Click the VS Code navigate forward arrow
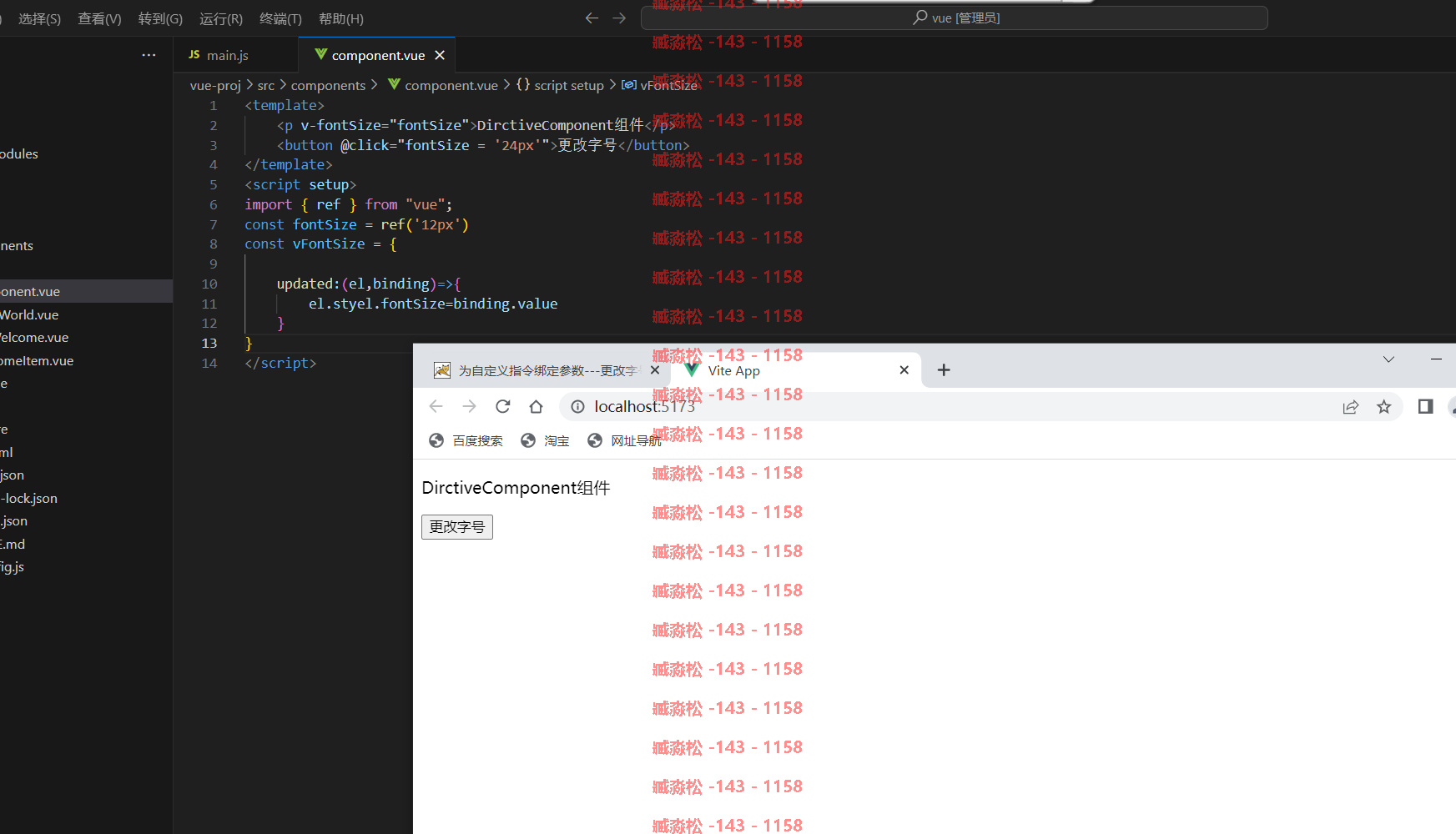 (619, 18)
